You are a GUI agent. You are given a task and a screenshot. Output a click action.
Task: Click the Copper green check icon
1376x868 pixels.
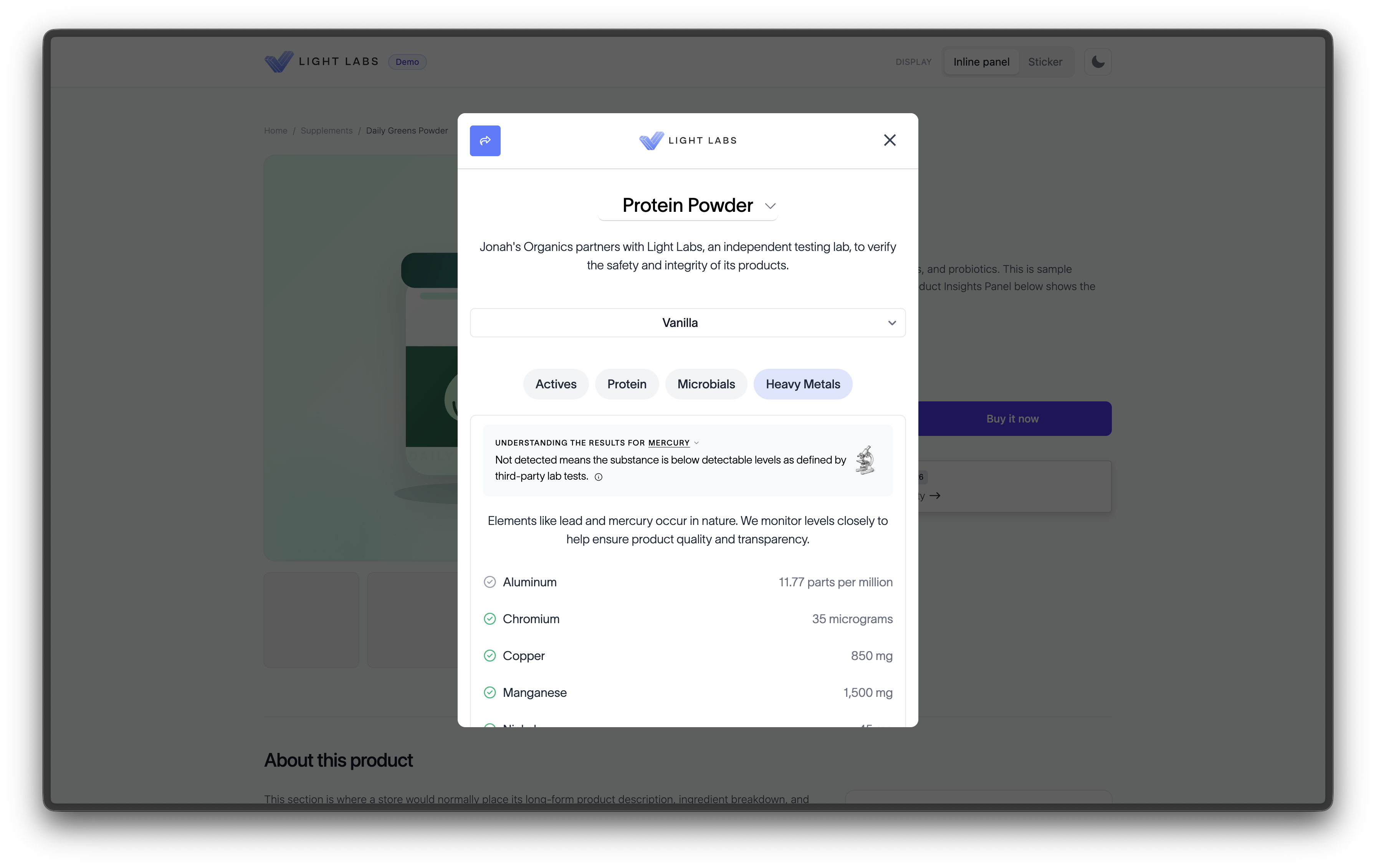coord(490,655)
